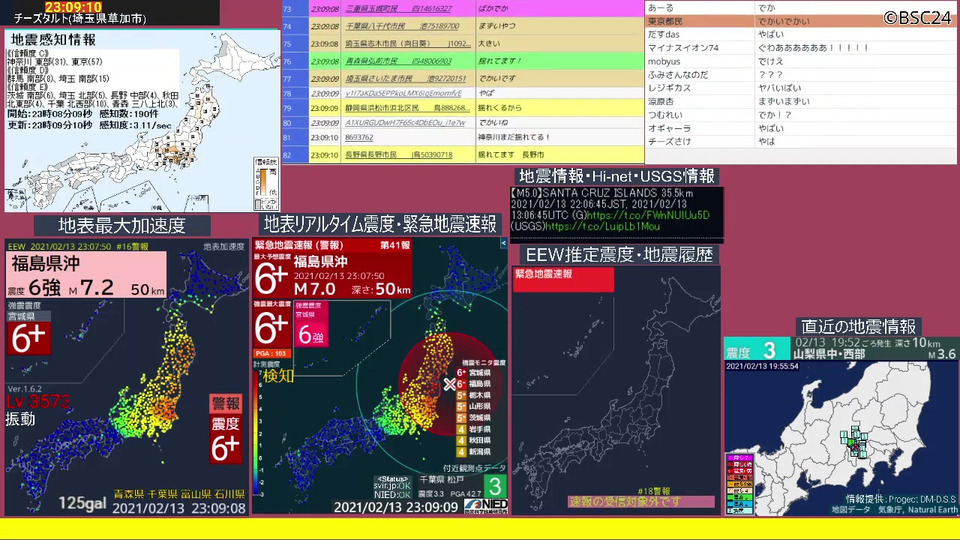Click the 新潟県 4 entry in the prefecture list
The width and height of the screenshot is (960, 540).
(473, 452)
